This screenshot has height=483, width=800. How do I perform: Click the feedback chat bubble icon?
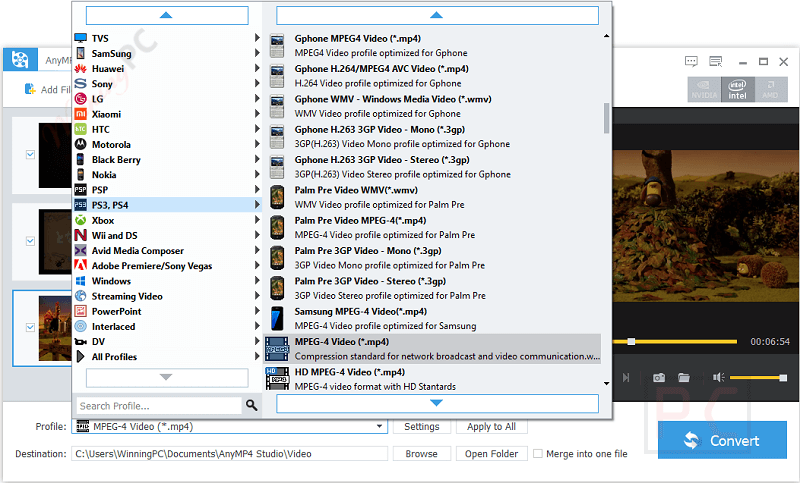tap(691, 62)
